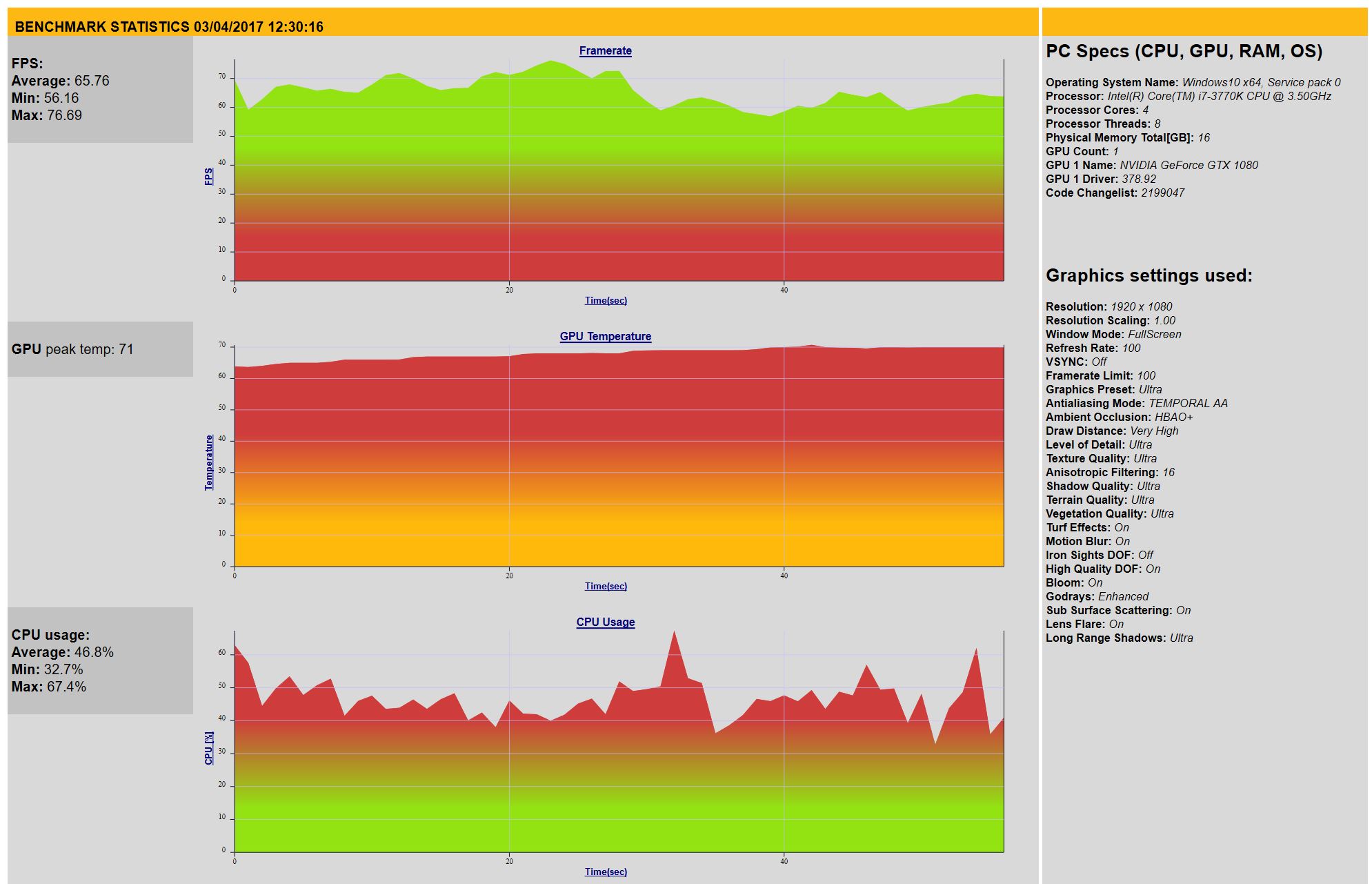Click the CPU Usage chart title link
The image size is (1372, 884).
pyautogui.click(x=605, y=622)
